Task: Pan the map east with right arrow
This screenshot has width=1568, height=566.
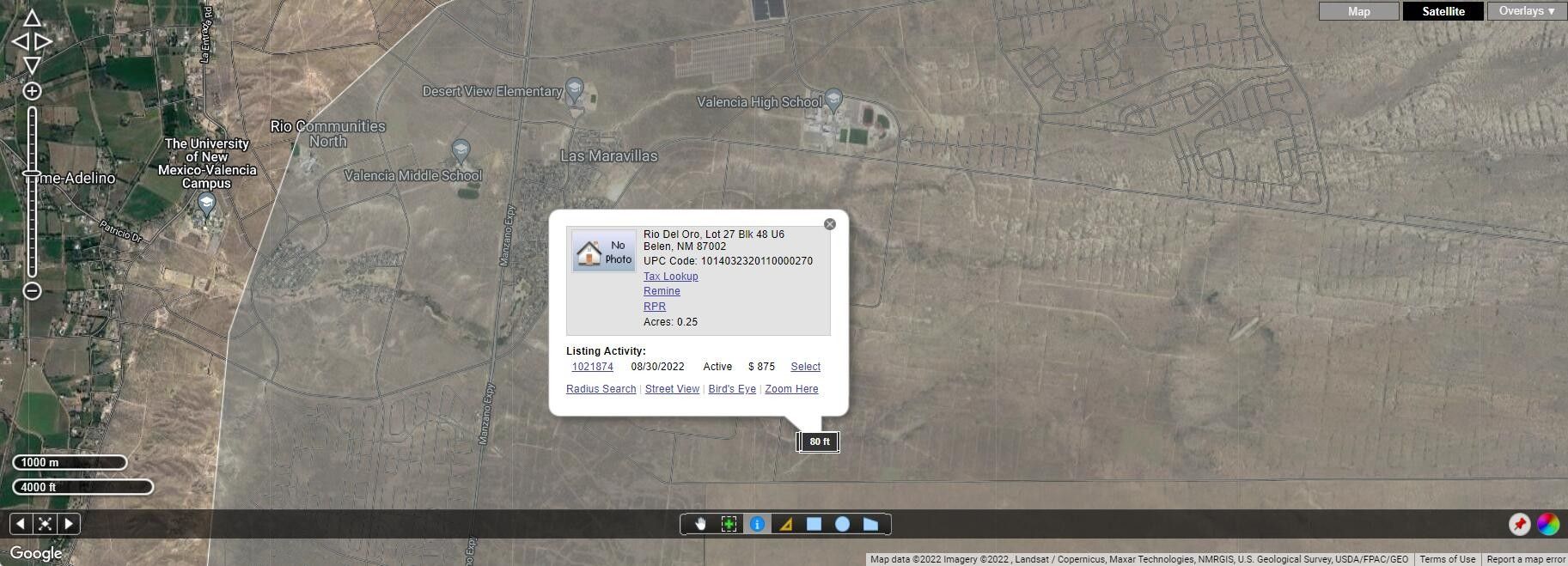Action: (x=44, y=41)
